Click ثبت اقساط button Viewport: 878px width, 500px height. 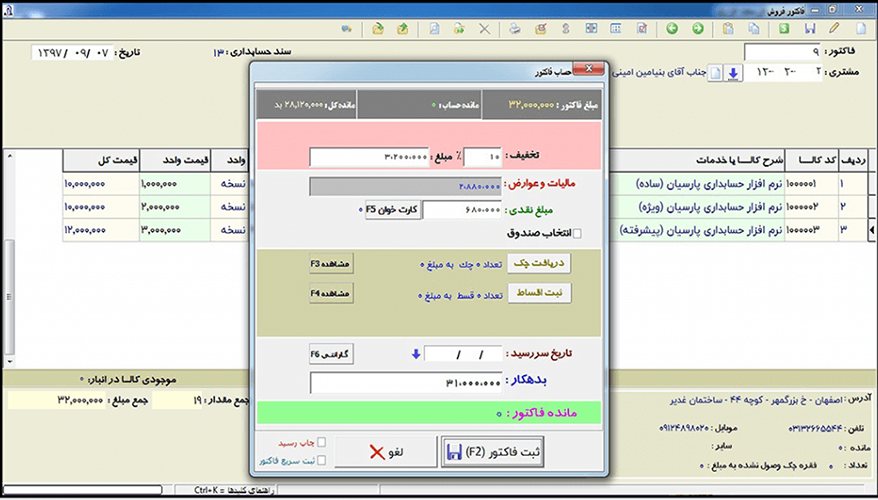(539, 293)
